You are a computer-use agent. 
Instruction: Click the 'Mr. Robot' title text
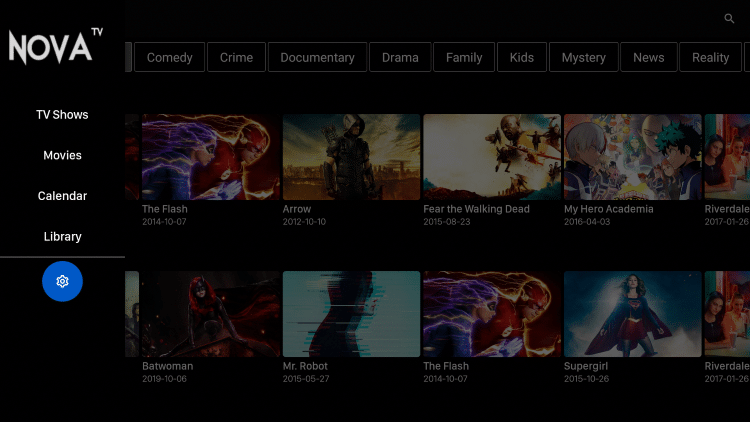coord(305,366)
